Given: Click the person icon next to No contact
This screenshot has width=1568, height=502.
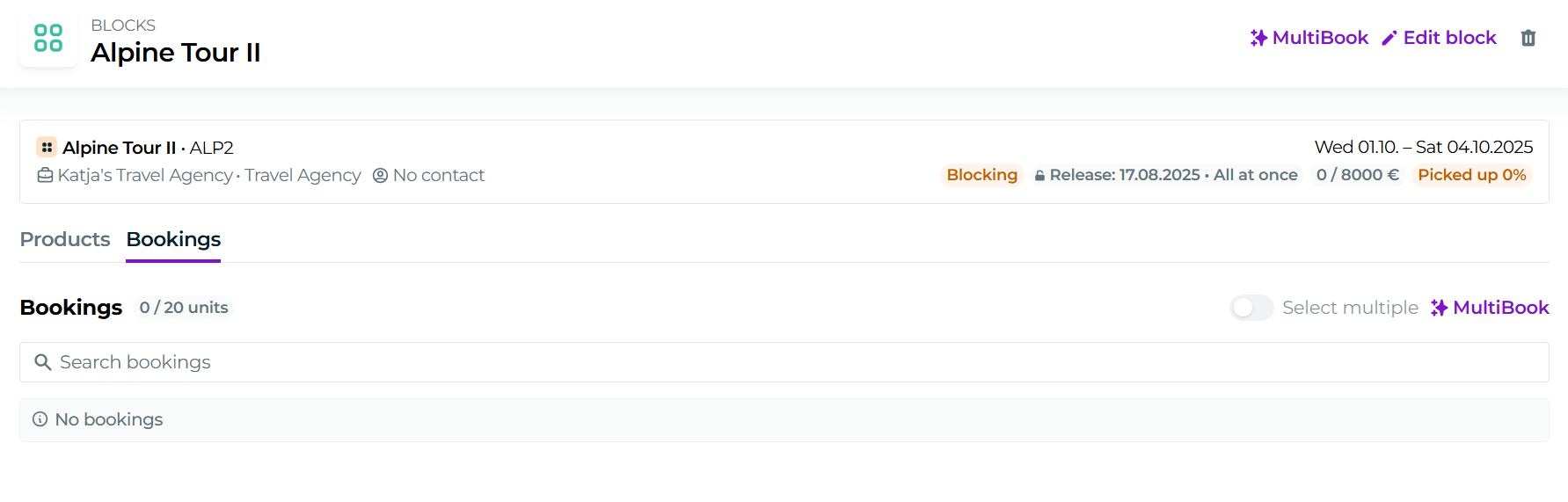Looking at the screenshot, I should pos(380,175).
